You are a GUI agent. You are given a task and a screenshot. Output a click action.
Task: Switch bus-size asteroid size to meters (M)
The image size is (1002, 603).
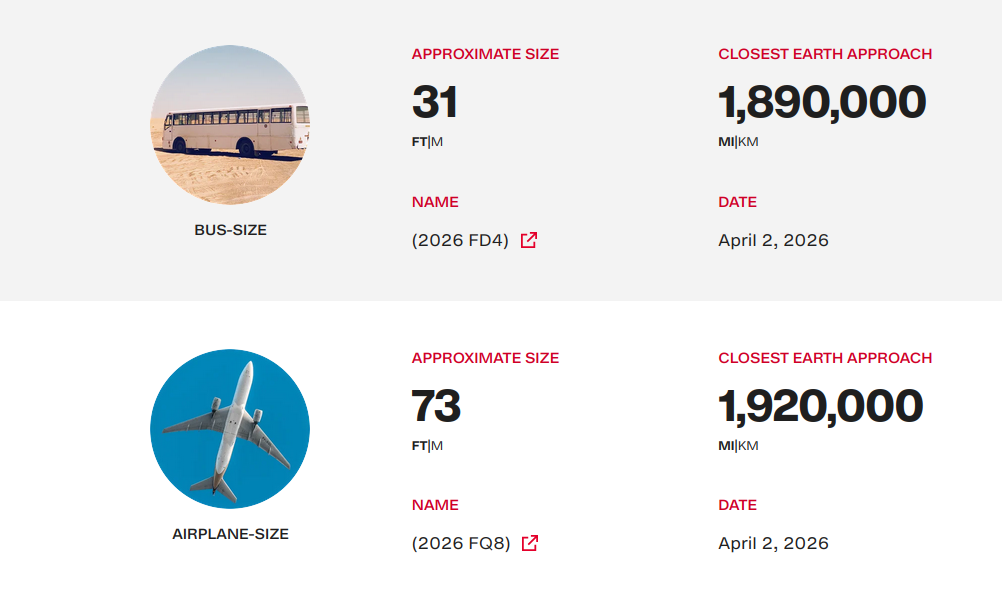point(437,142)
